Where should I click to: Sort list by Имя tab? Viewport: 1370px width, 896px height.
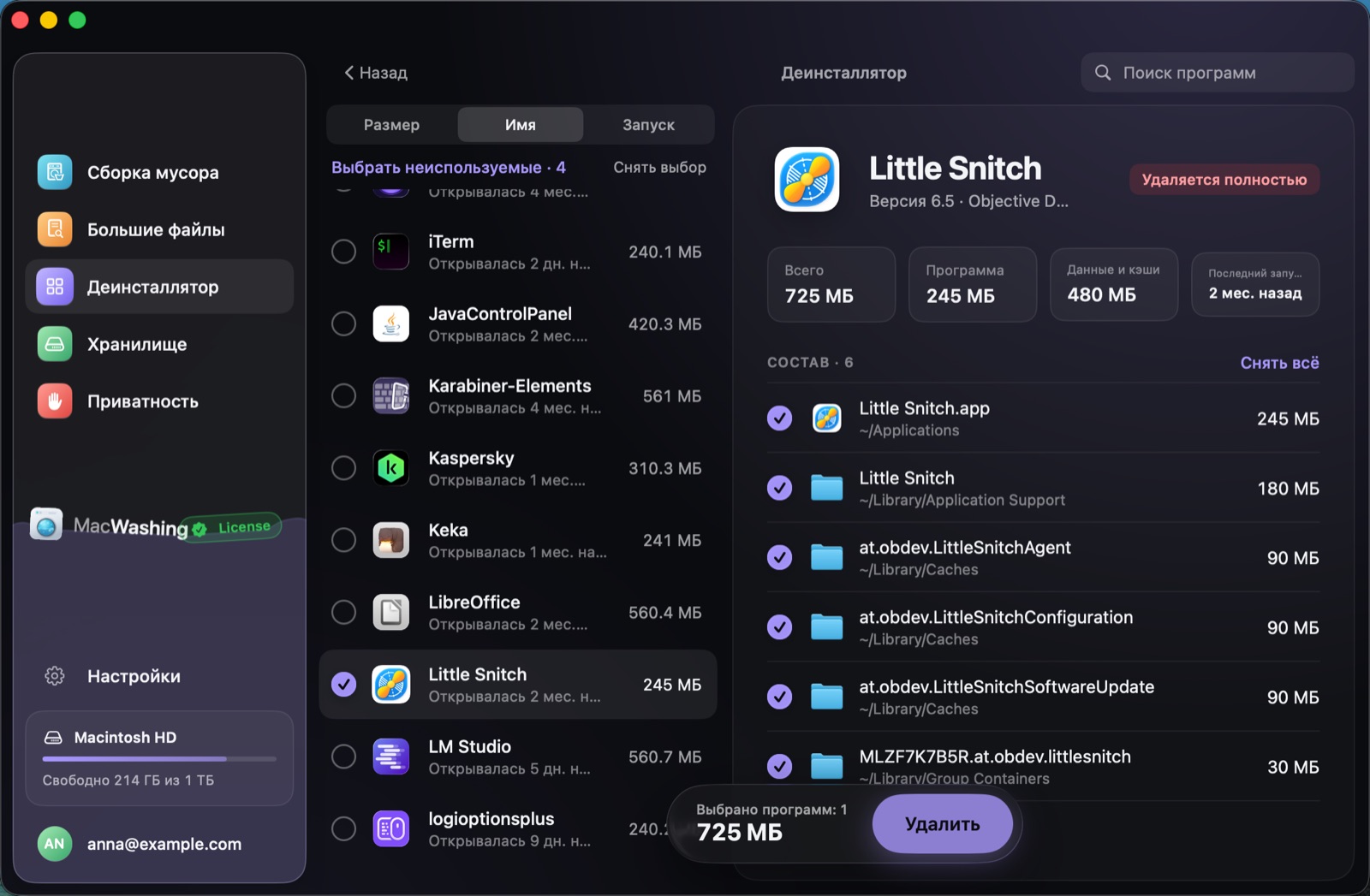(521, 125)
